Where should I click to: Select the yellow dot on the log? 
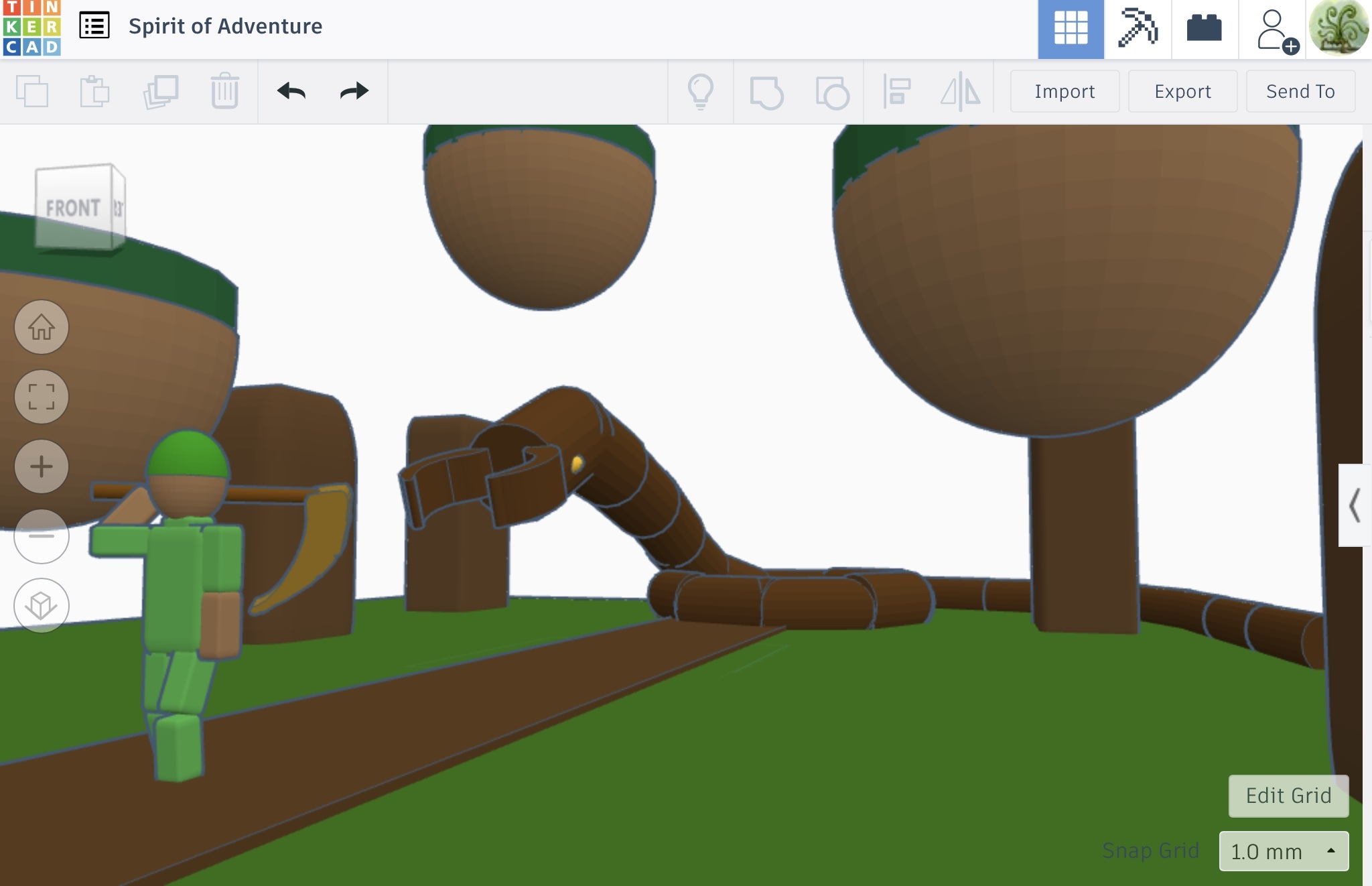(x=577, y=463)
